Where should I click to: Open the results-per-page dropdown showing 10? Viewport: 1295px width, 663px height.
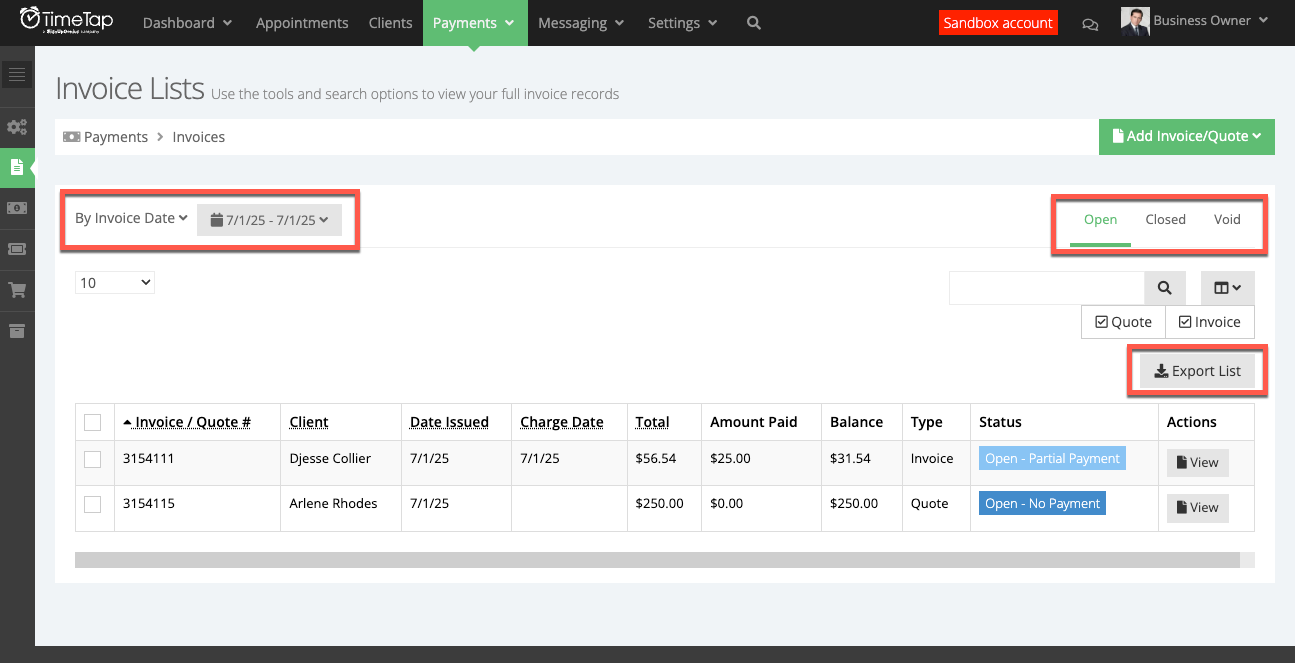[113, 282]
